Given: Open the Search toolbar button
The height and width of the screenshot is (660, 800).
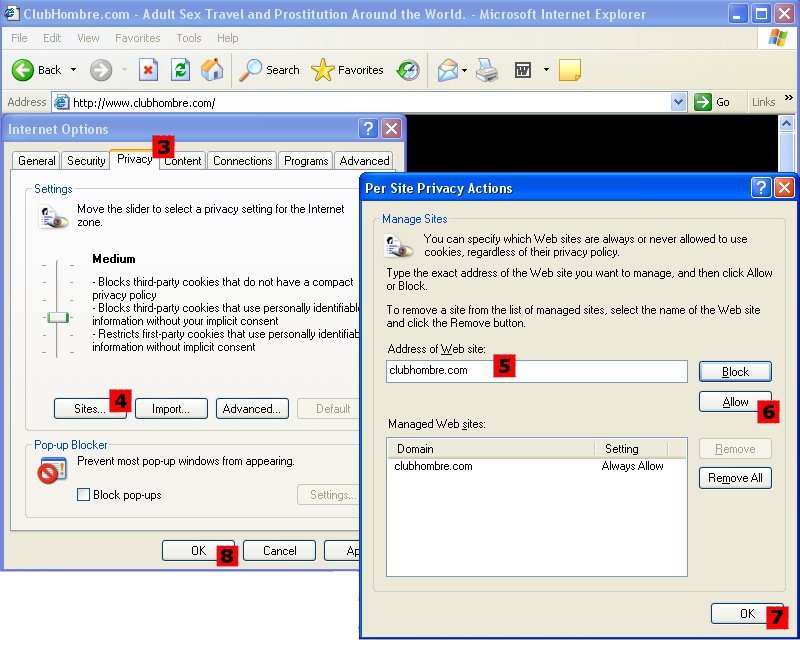Looking at the screenshot, I should (269, 70).
